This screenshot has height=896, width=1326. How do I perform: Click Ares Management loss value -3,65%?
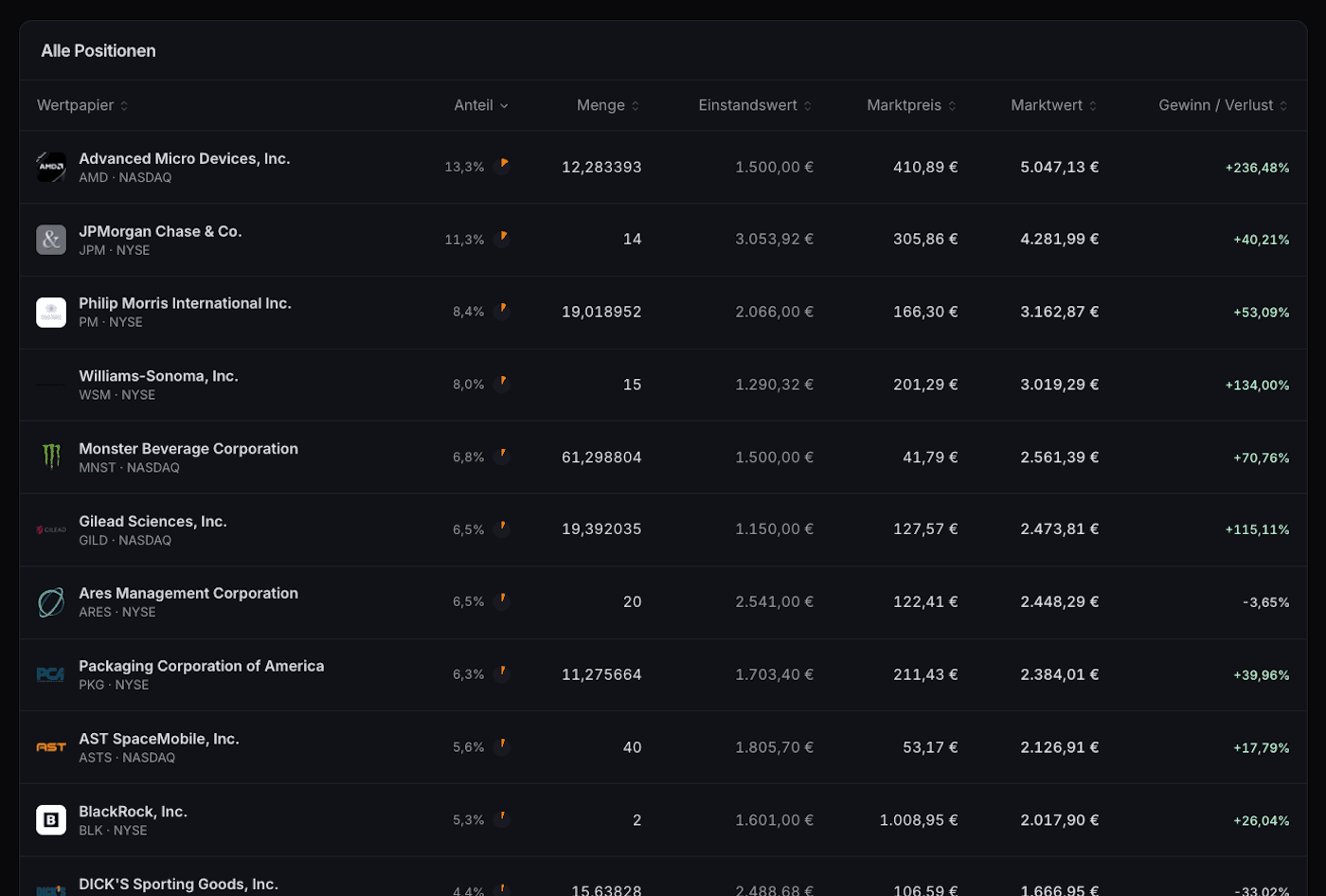[1265, 602]
